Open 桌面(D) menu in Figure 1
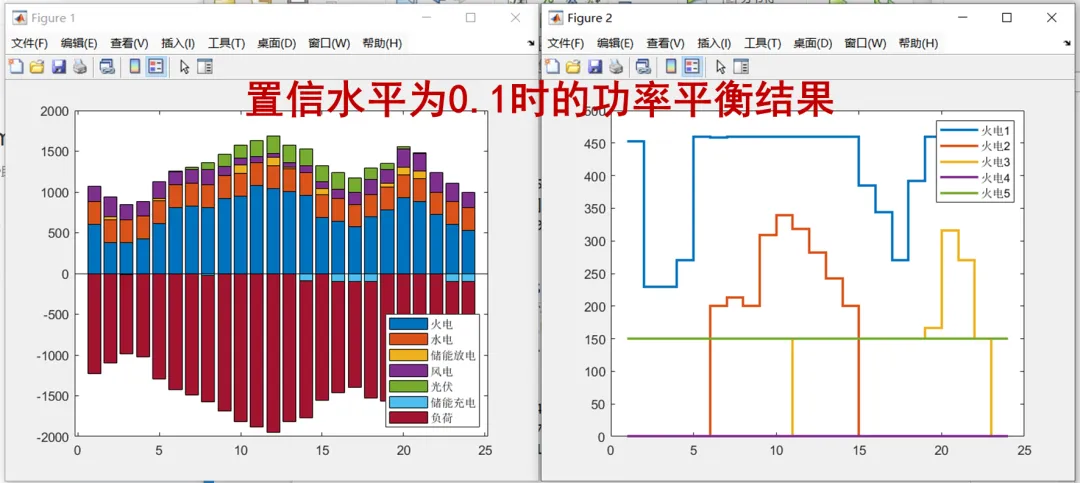 click(277, 43)
